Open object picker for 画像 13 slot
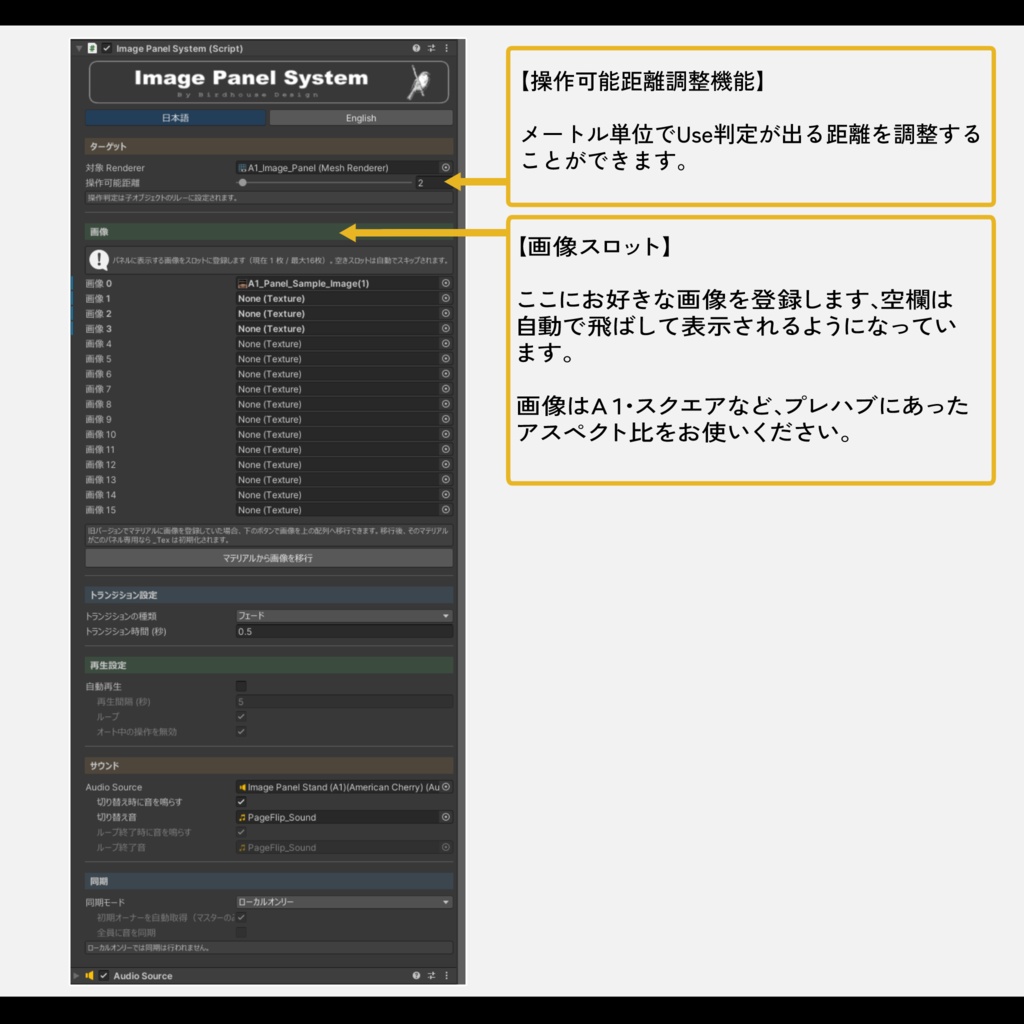The image size is (1024, 1024). coord(446,479)
